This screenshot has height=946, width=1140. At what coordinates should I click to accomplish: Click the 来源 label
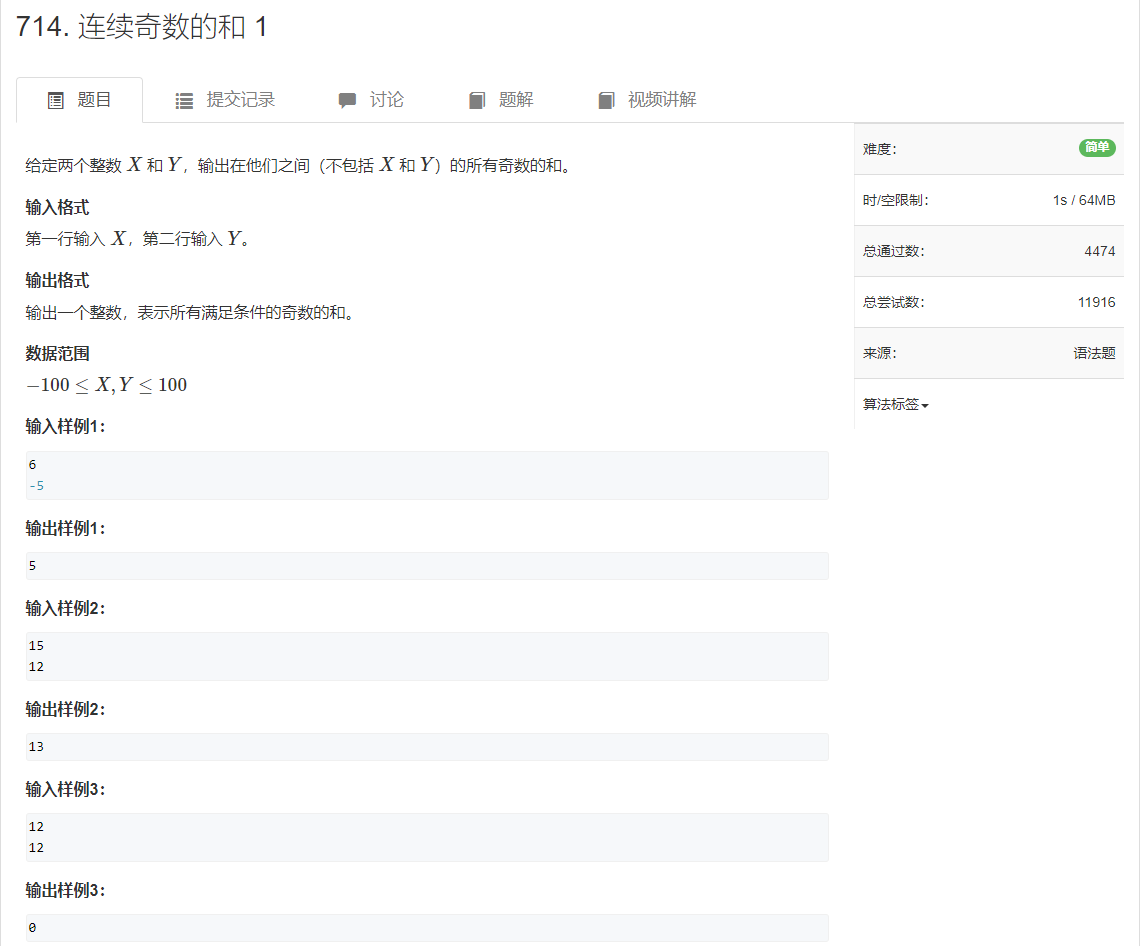click(x=880, y=353)
